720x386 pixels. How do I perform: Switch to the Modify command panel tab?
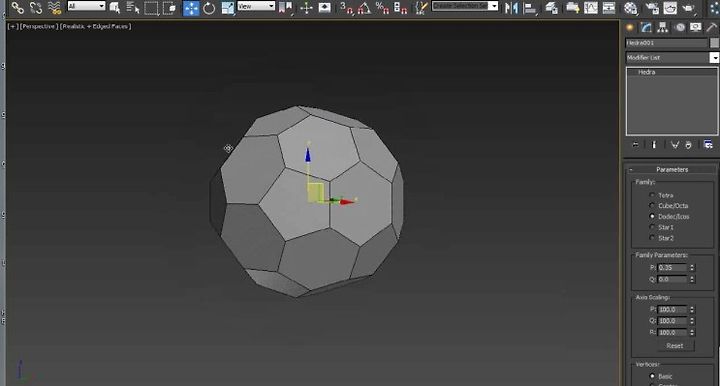click(x=646, y=28)
